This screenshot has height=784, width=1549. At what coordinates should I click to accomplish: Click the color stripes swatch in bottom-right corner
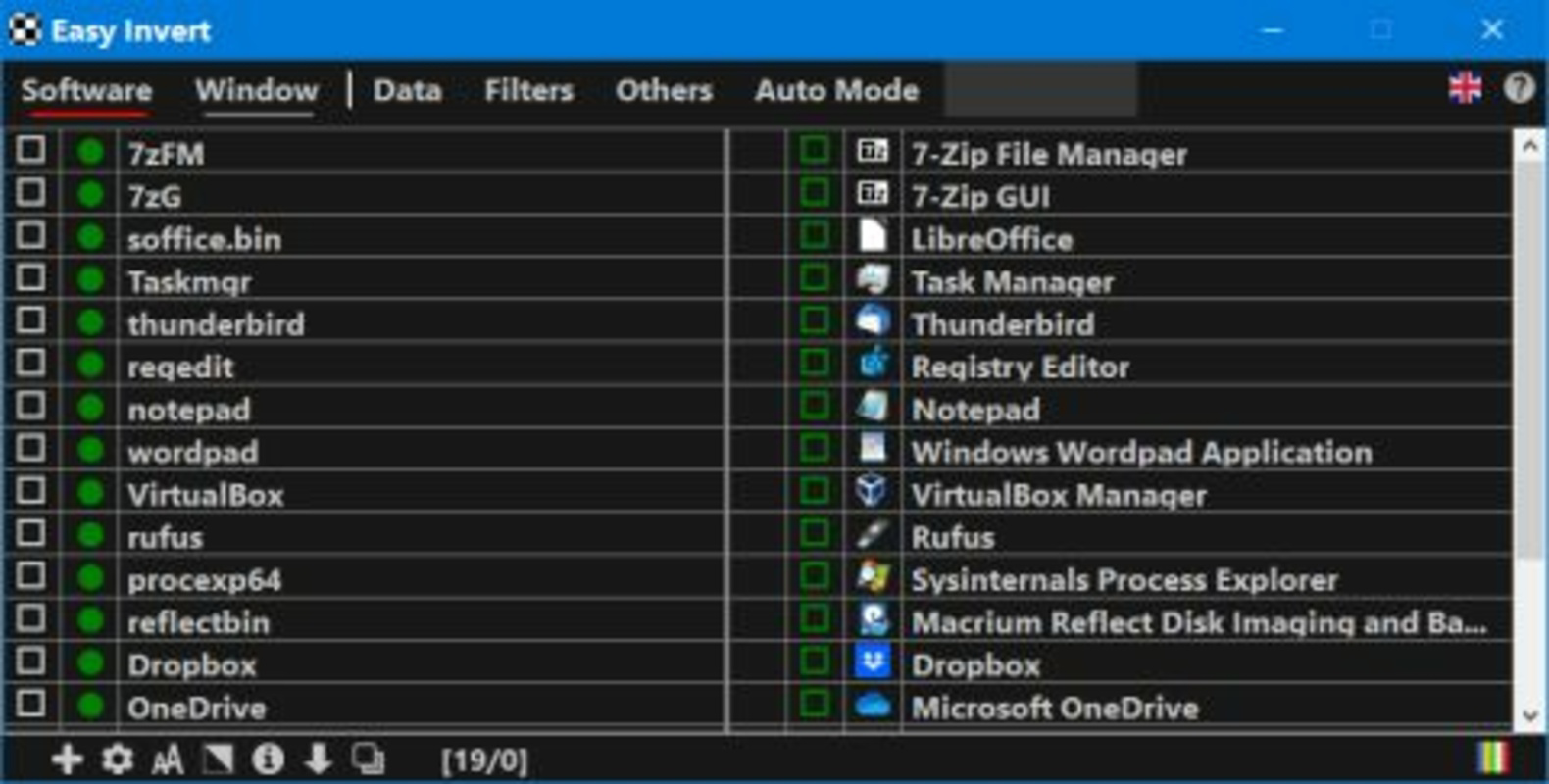point(1494,758)
